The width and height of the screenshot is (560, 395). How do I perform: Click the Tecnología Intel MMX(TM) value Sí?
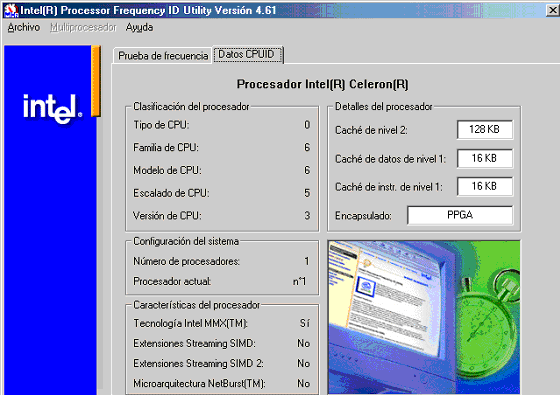tap(305, 323)
